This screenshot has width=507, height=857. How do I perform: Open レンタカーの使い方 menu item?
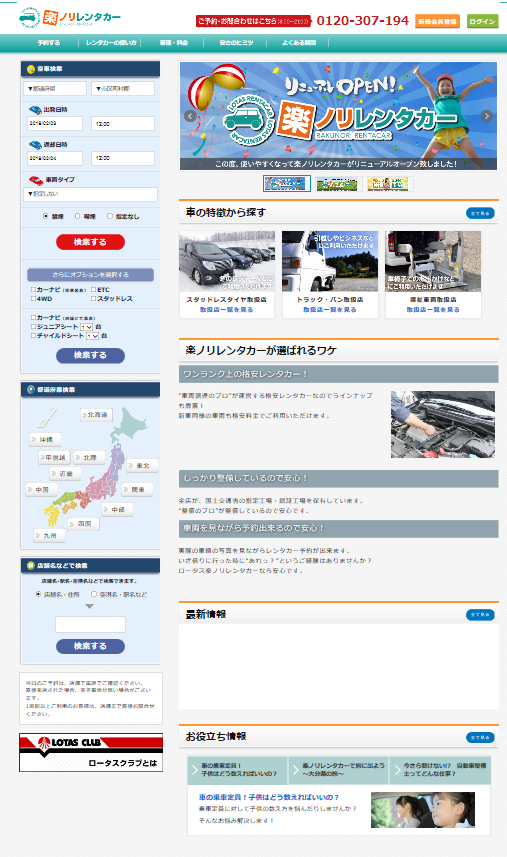[x=111, y=43]
